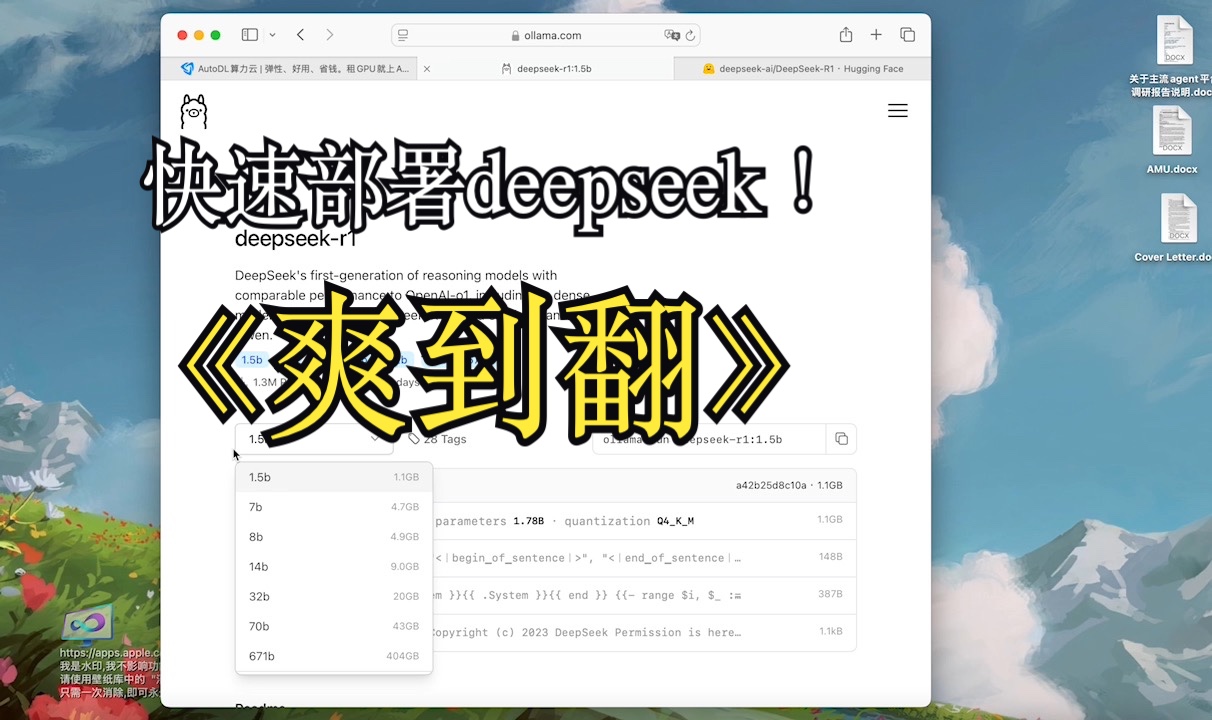Open the model size dropdown

(313, 439)
